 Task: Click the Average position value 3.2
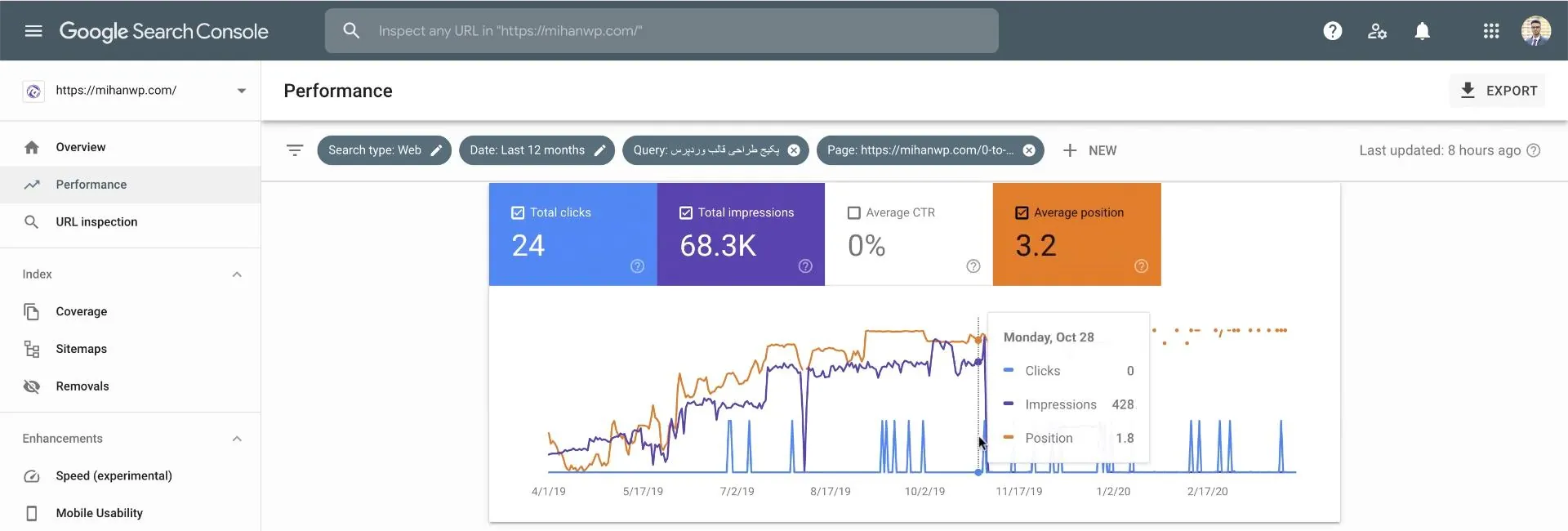click(x=1036, y=246)
